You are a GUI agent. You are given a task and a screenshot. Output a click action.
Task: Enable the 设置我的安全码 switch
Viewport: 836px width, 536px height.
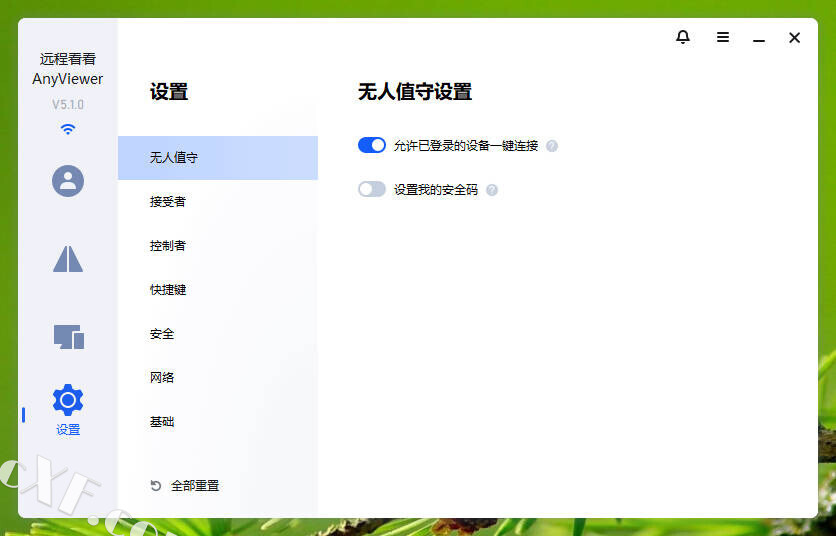pyautogui.click(x=372, y=189)
